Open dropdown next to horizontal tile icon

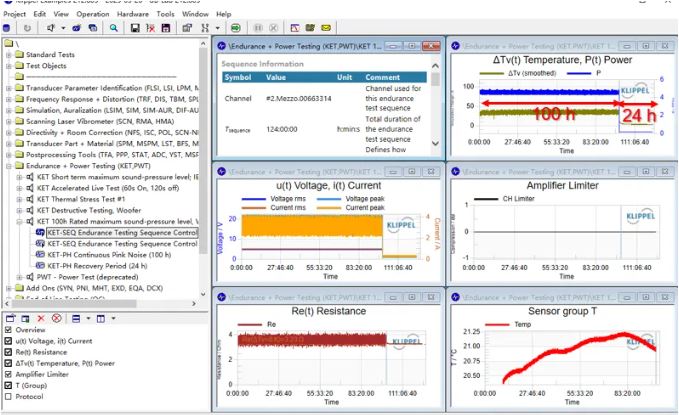(88, 318)
